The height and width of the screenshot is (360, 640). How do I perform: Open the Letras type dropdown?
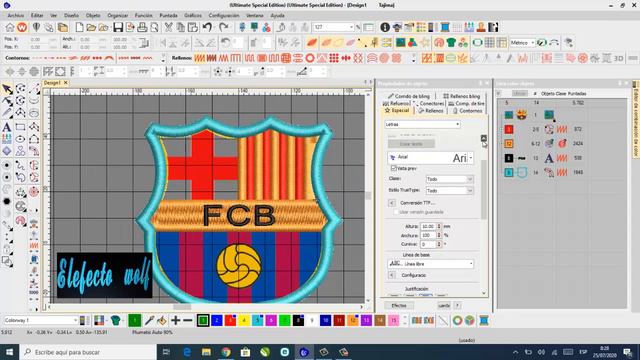pyautogui.click(x=422, y=124)
